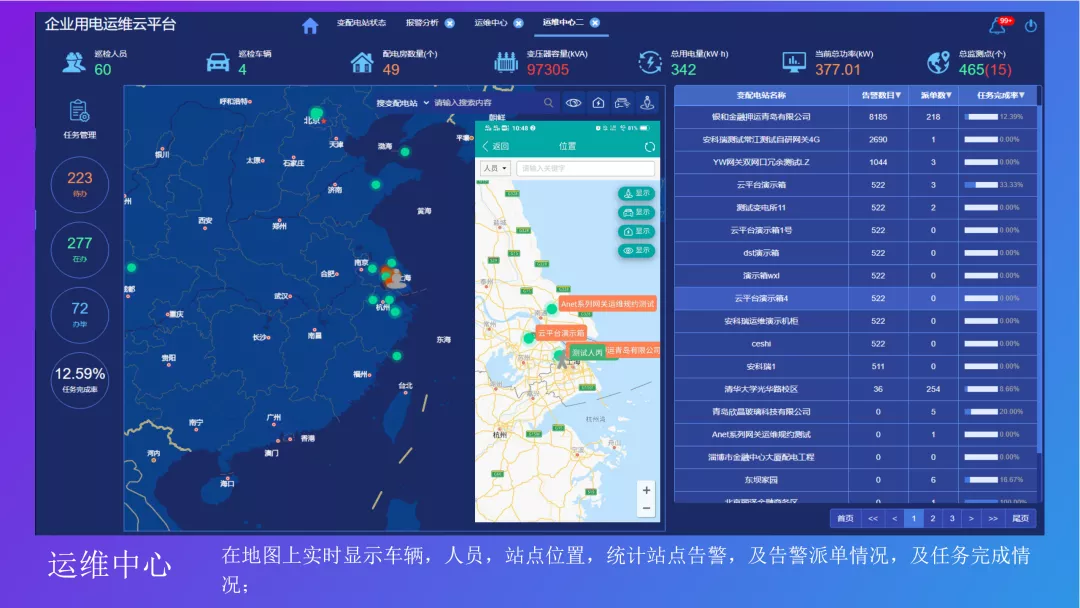This screenshot has height=608, width=1080.
Task: Click the power logout icon
Action: [x=1030, y=25]
